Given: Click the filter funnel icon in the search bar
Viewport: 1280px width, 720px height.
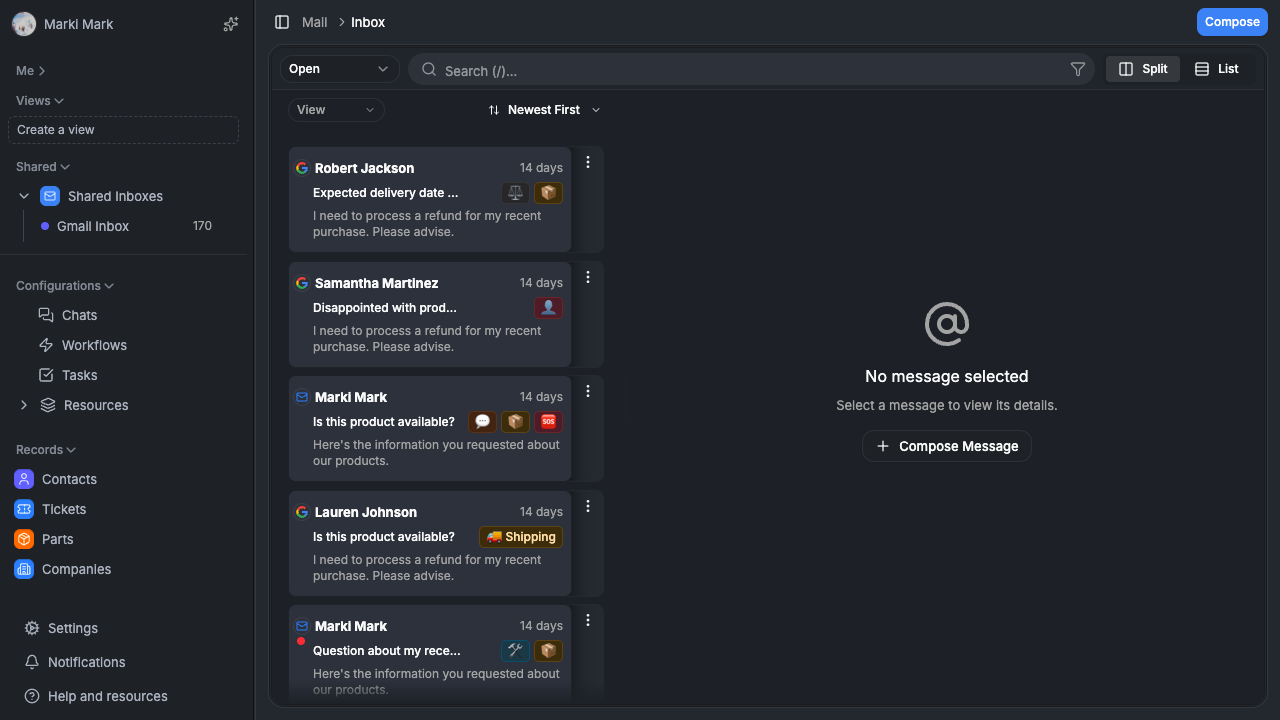Looking at the screenshot, I should pyautogui.click(x=1078, y=69).
